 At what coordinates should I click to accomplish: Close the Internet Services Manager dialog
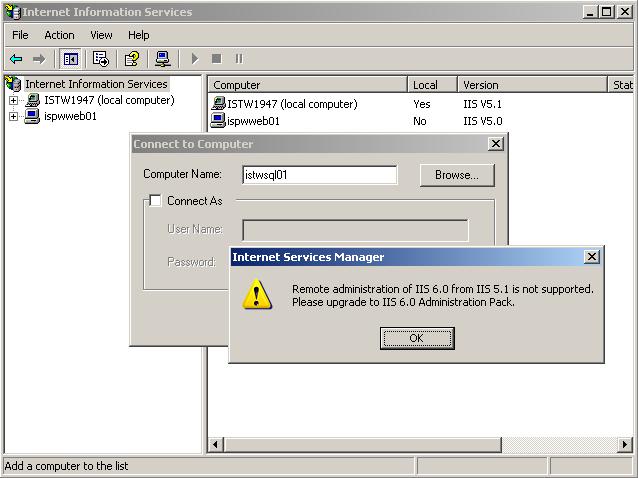[592, 257]
